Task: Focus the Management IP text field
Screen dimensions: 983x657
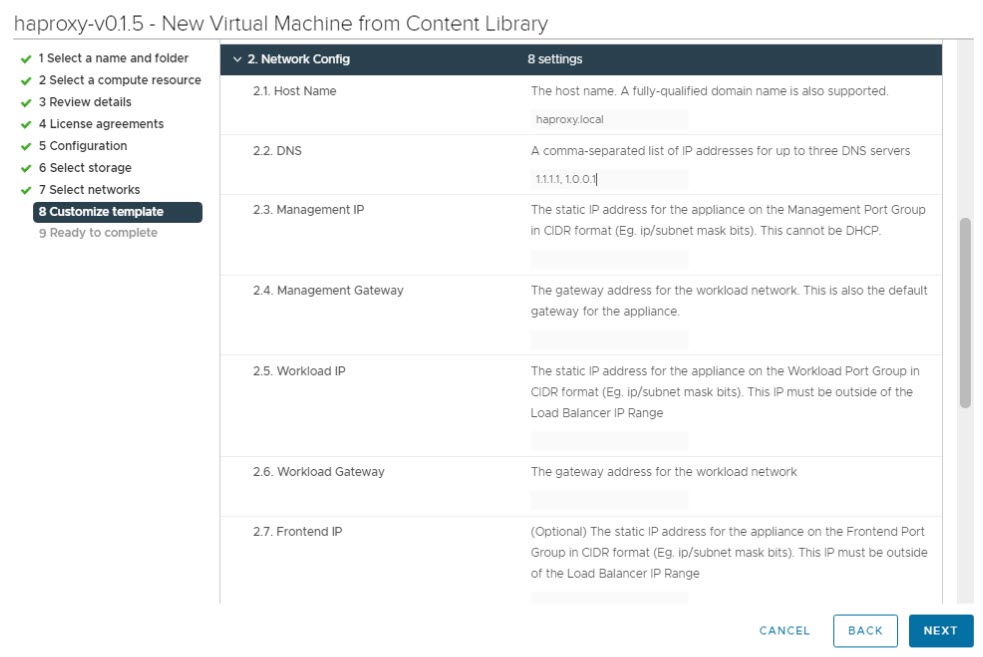Action: [608, 260]
